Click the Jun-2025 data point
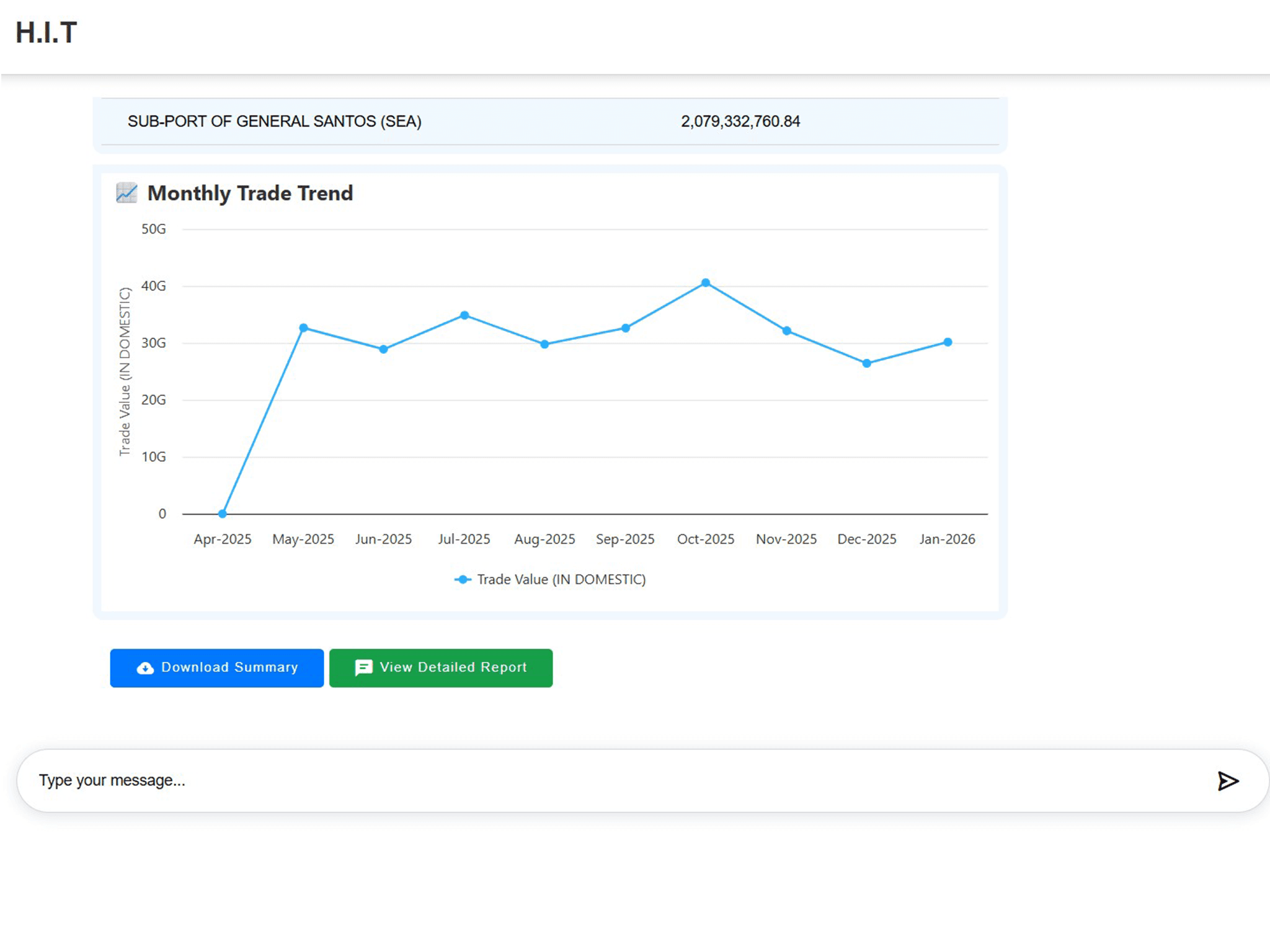Image resolution: width=1270 pixels, height=952 pixels. (384, 350)
